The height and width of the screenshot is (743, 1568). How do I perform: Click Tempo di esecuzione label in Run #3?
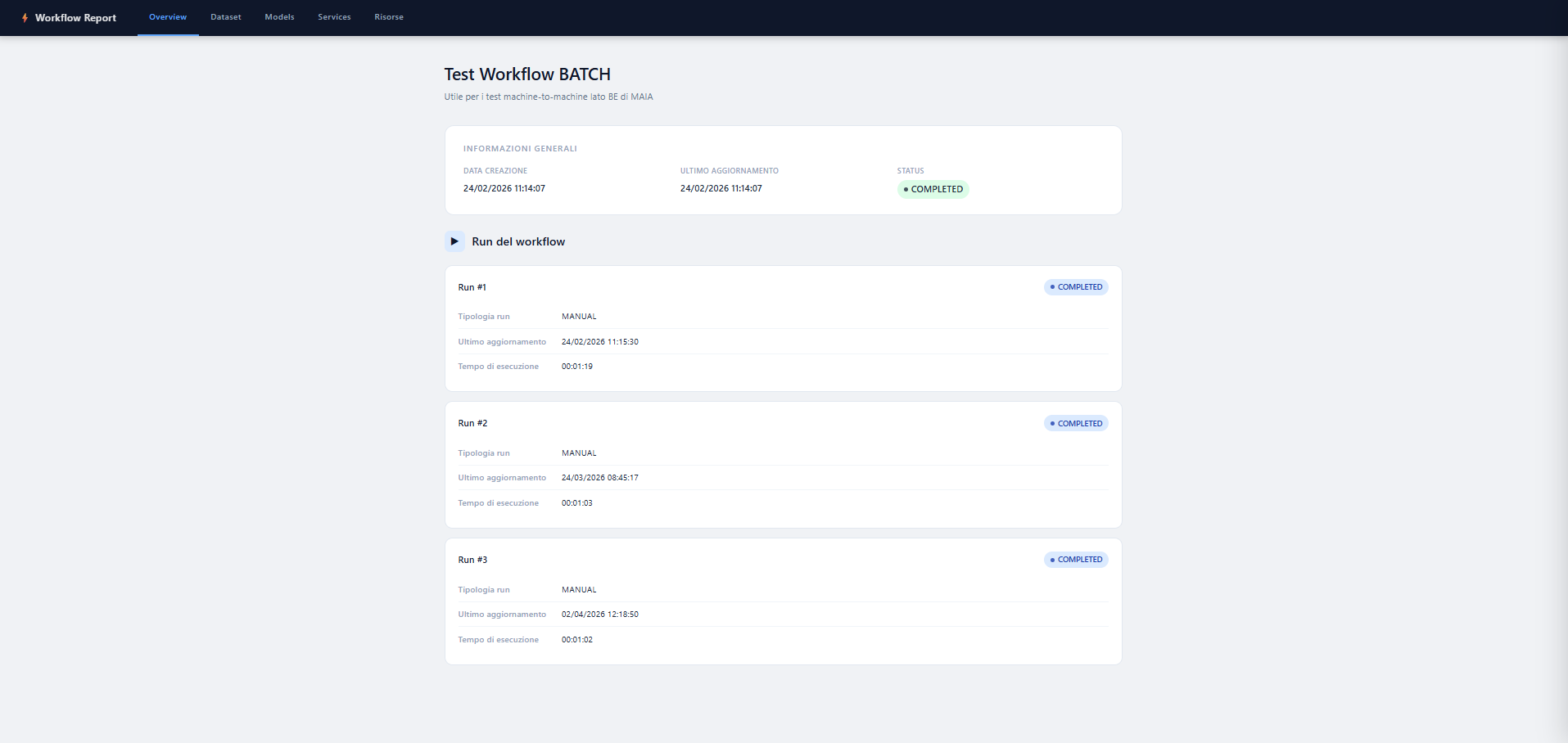point(498,640)
